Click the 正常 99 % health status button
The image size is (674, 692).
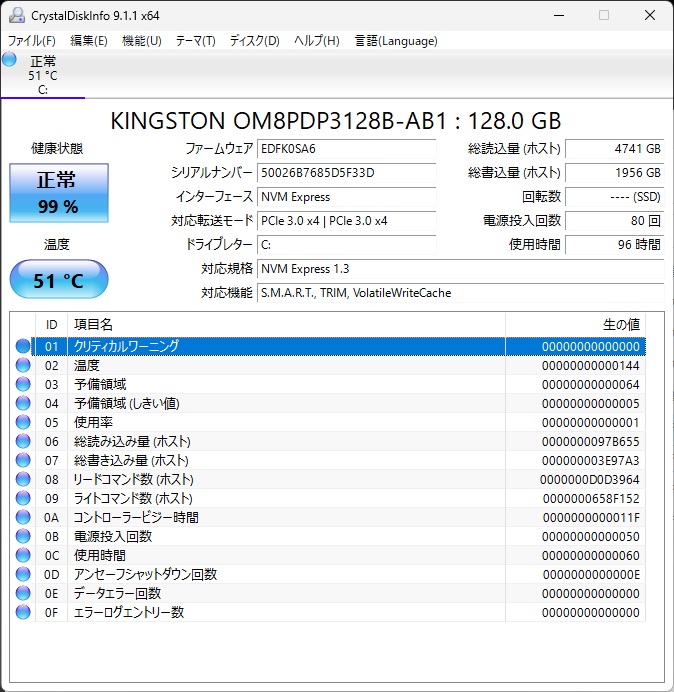[59, 193]
